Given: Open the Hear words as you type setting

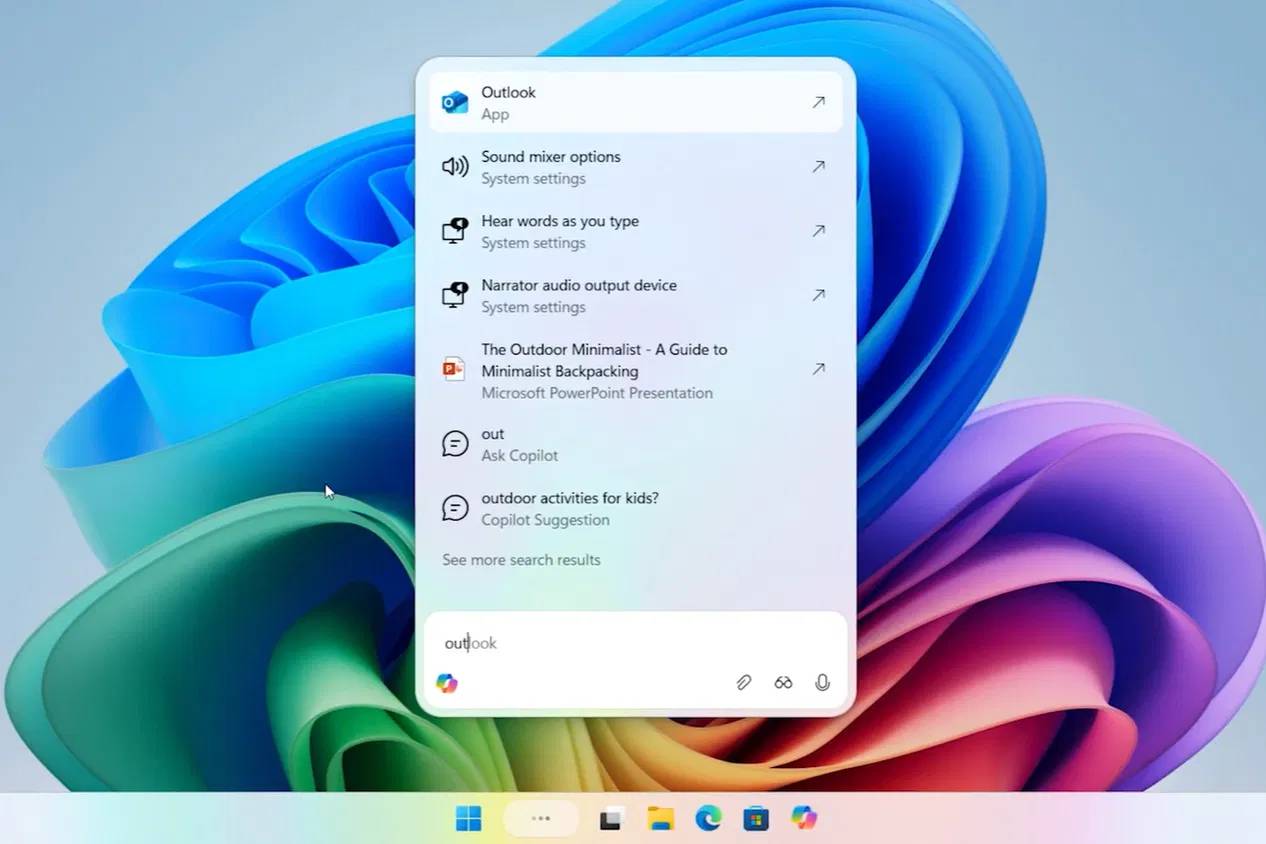Looking at the screenshot, I should 560,231.
